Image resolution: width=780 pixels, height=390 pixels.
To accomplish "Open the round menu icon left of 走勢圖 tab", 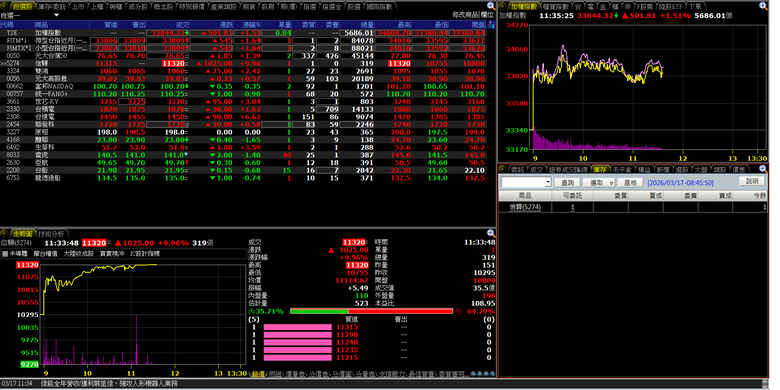I will click(x=4, y=233).
